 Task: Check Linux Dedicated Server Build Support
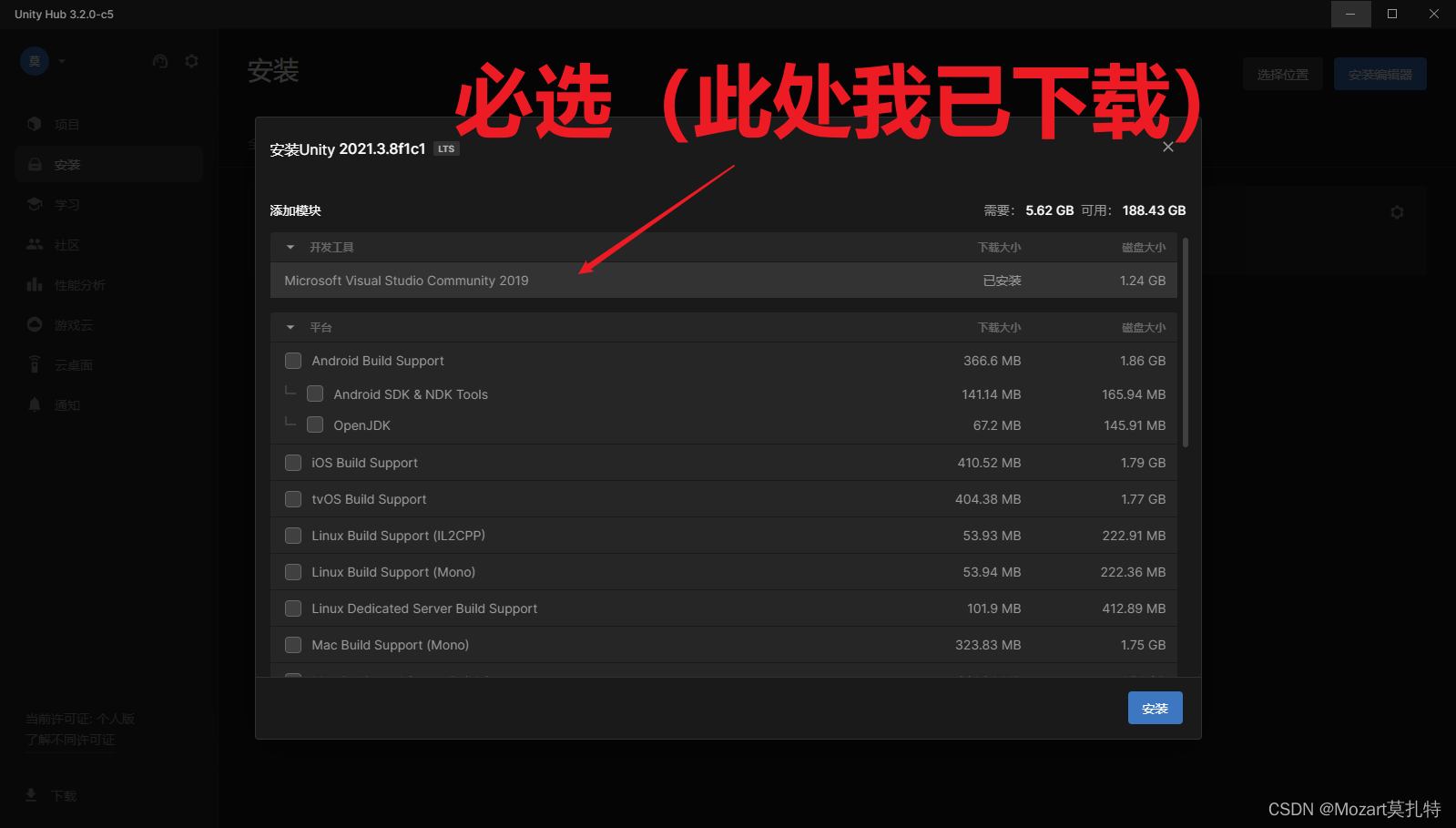click(x=293, y=608)
